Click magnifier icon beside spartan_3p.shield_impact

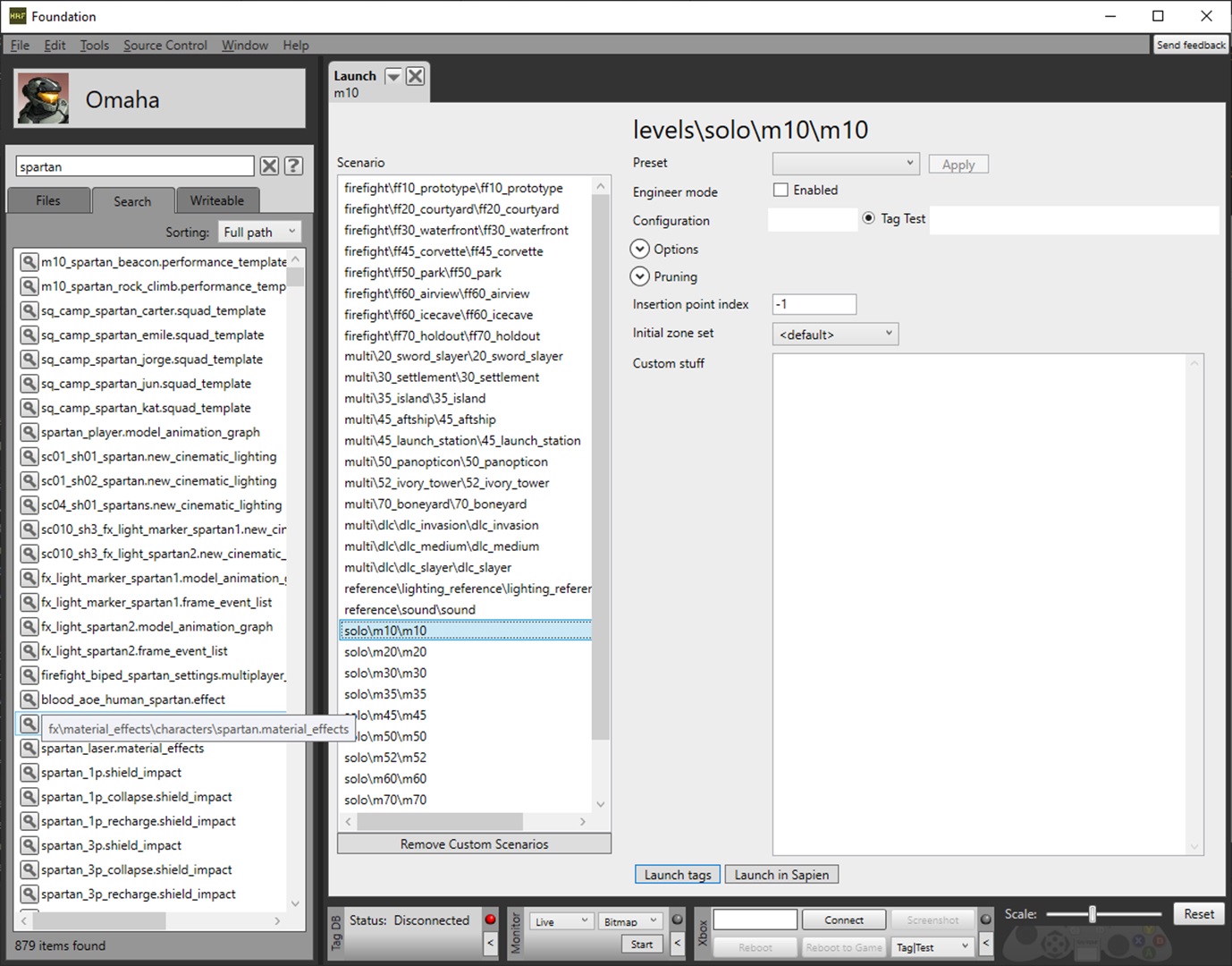[x=29, y=844]
